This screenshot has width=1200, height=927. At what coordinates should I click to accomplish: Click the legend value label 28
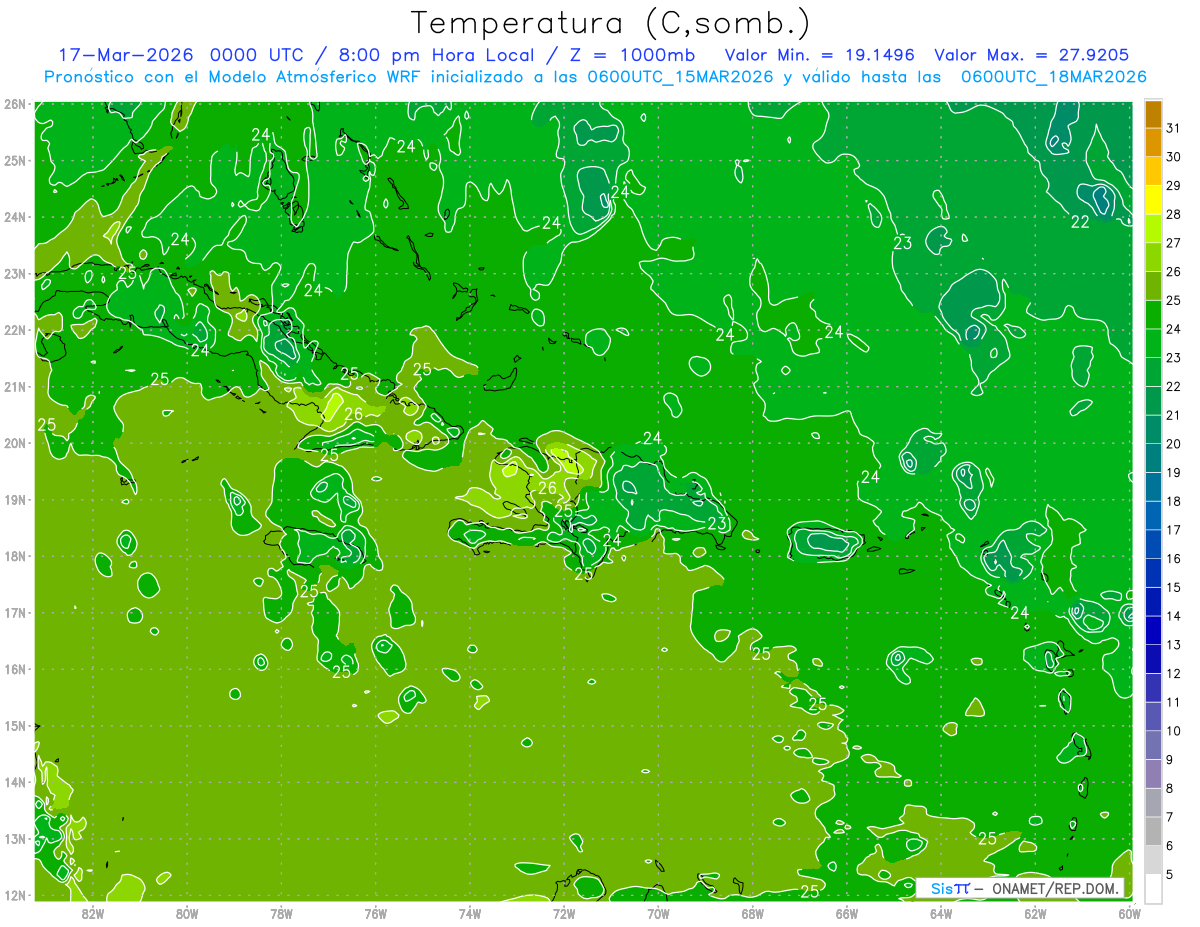pyautogui.click(x=1173, y=214)
